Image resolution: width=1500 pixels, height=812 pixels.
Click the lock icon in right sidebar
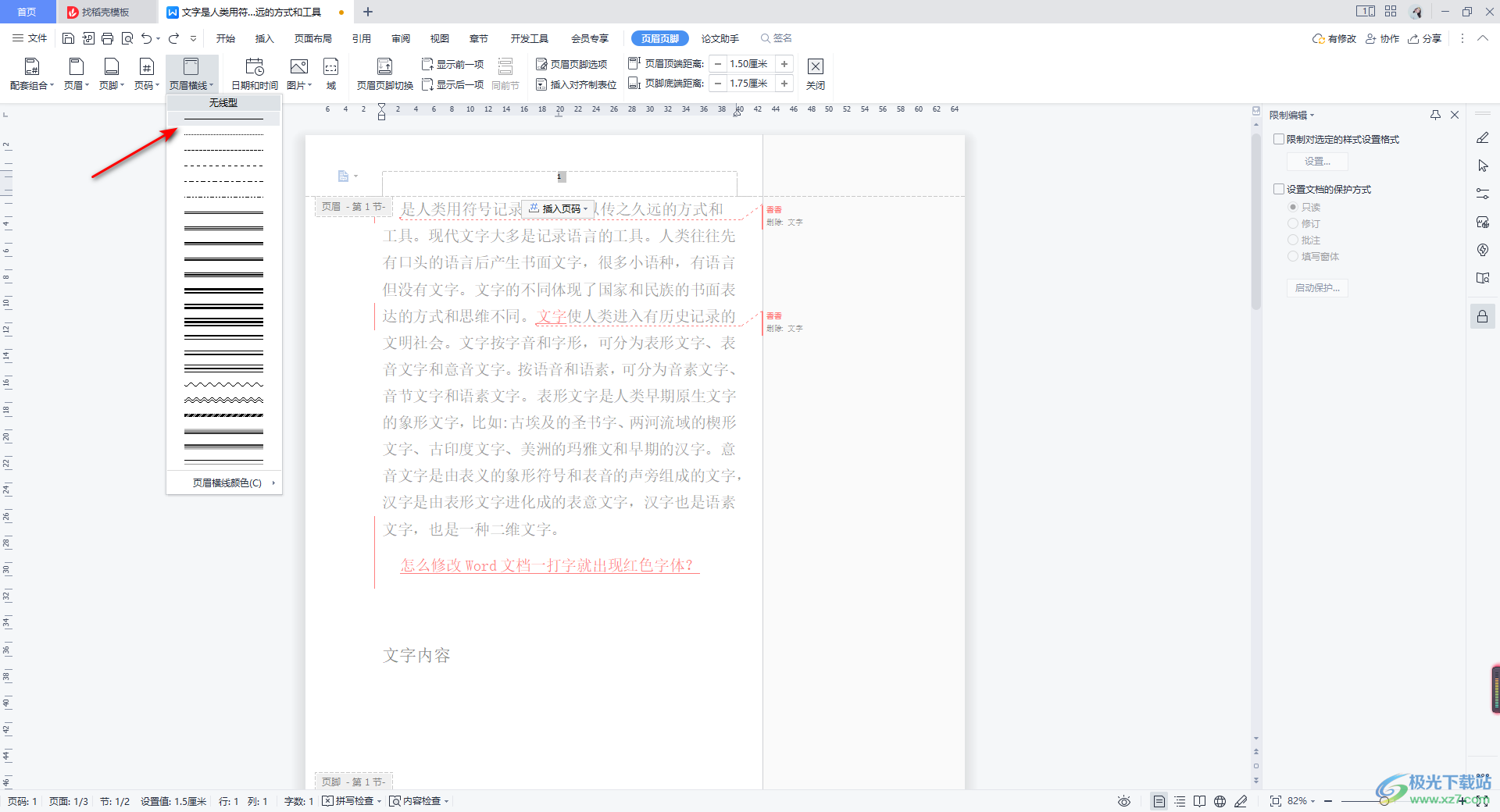(1483, 316)
